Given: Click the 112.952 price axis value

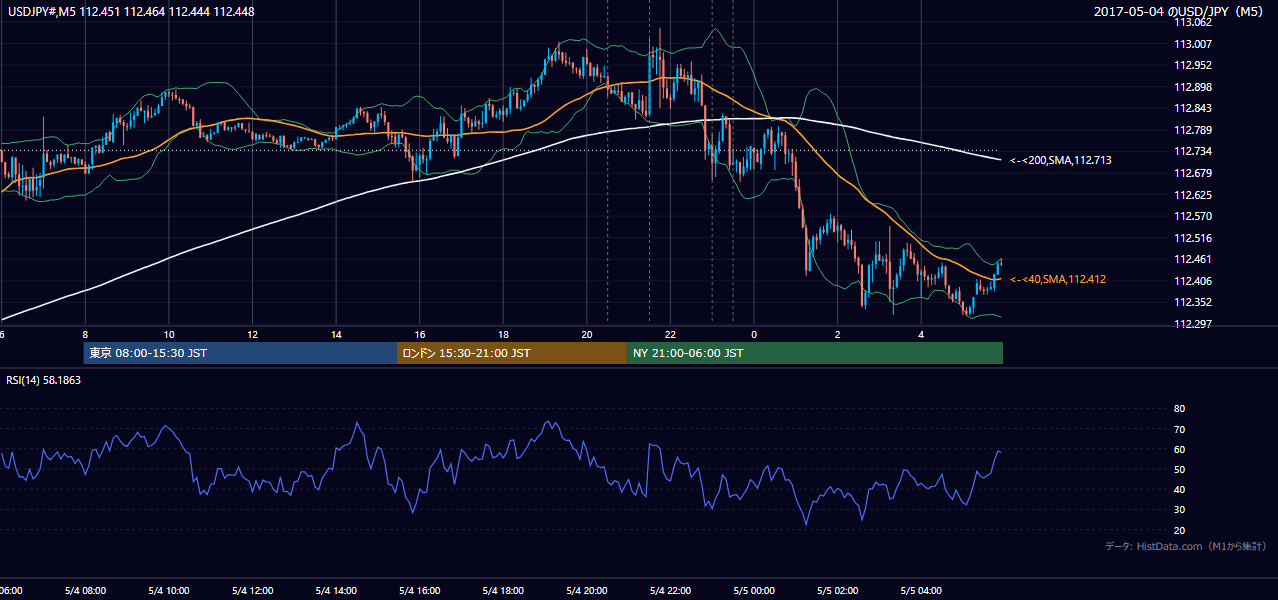Looking at the screenshot, I should (x=1193, y=65).
